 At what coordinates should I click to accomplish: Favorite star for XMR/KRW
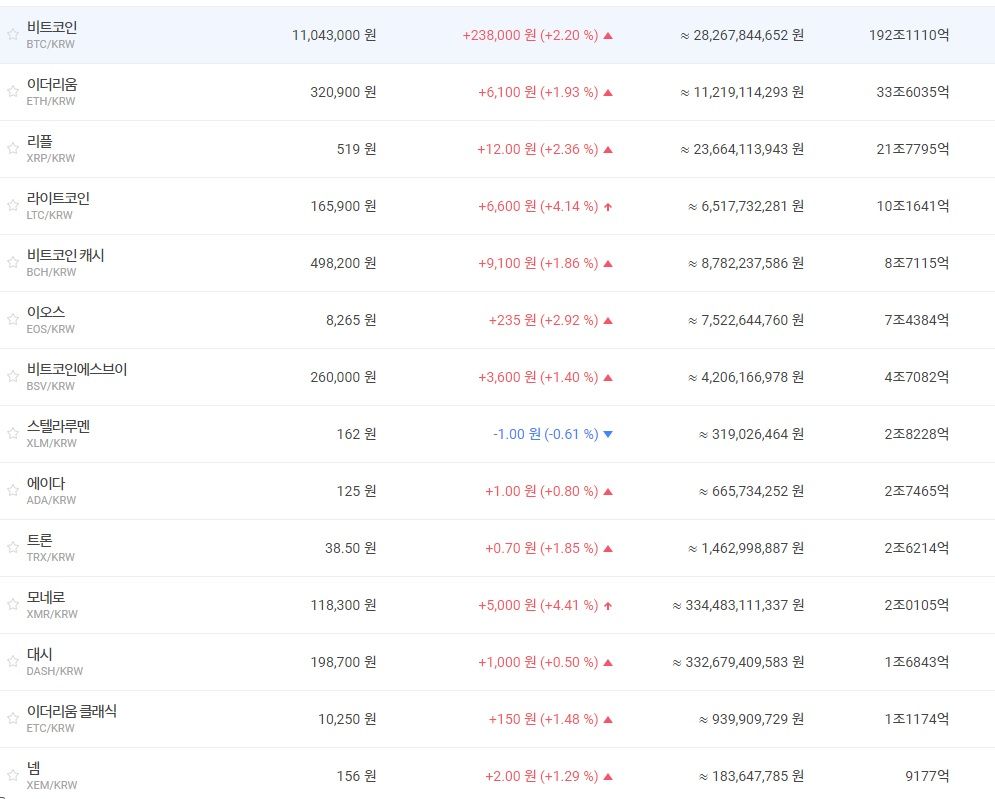click(x=13, y=604)
